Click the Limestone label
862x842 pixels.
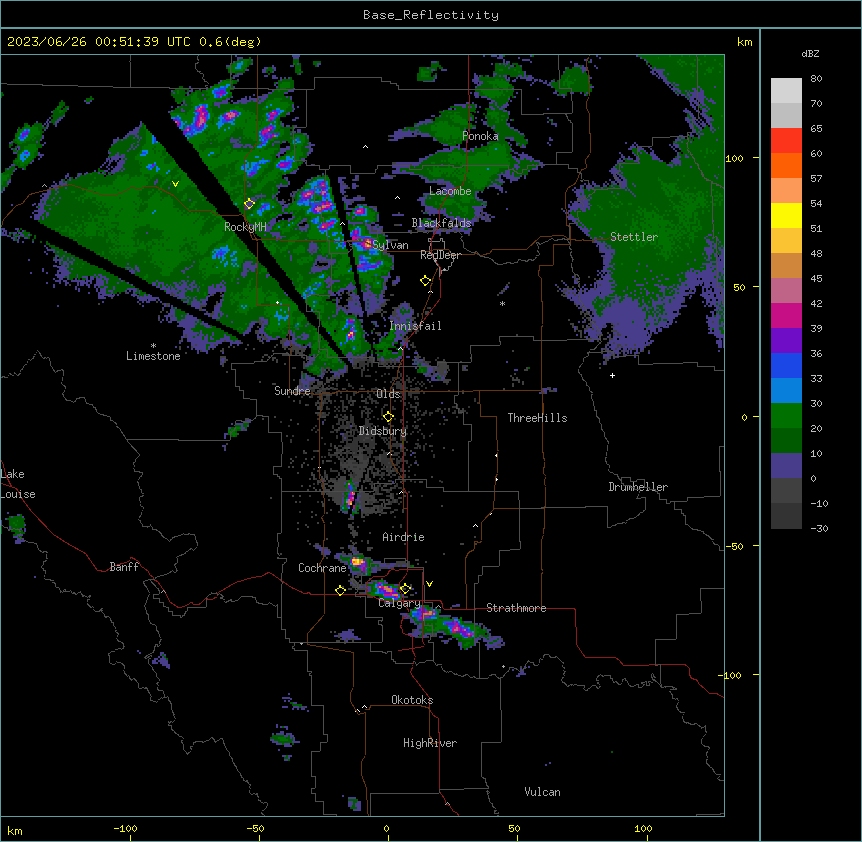coord(153,356)
